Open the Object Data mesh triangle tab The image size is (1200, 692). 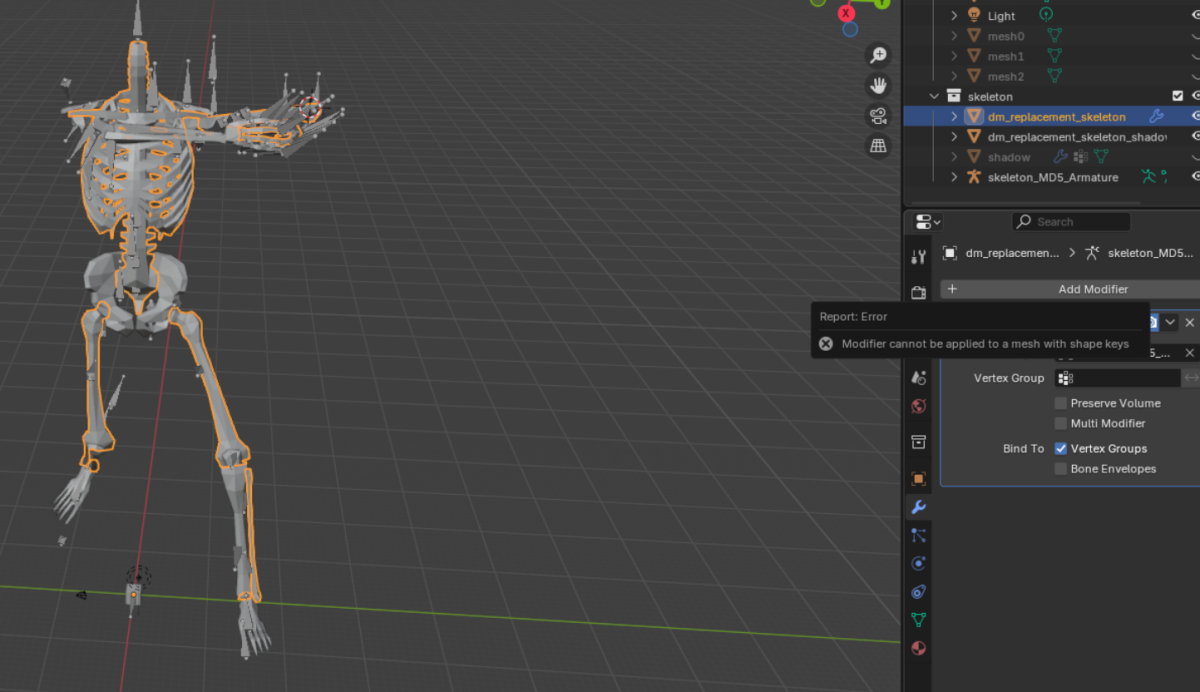(918, 620)
